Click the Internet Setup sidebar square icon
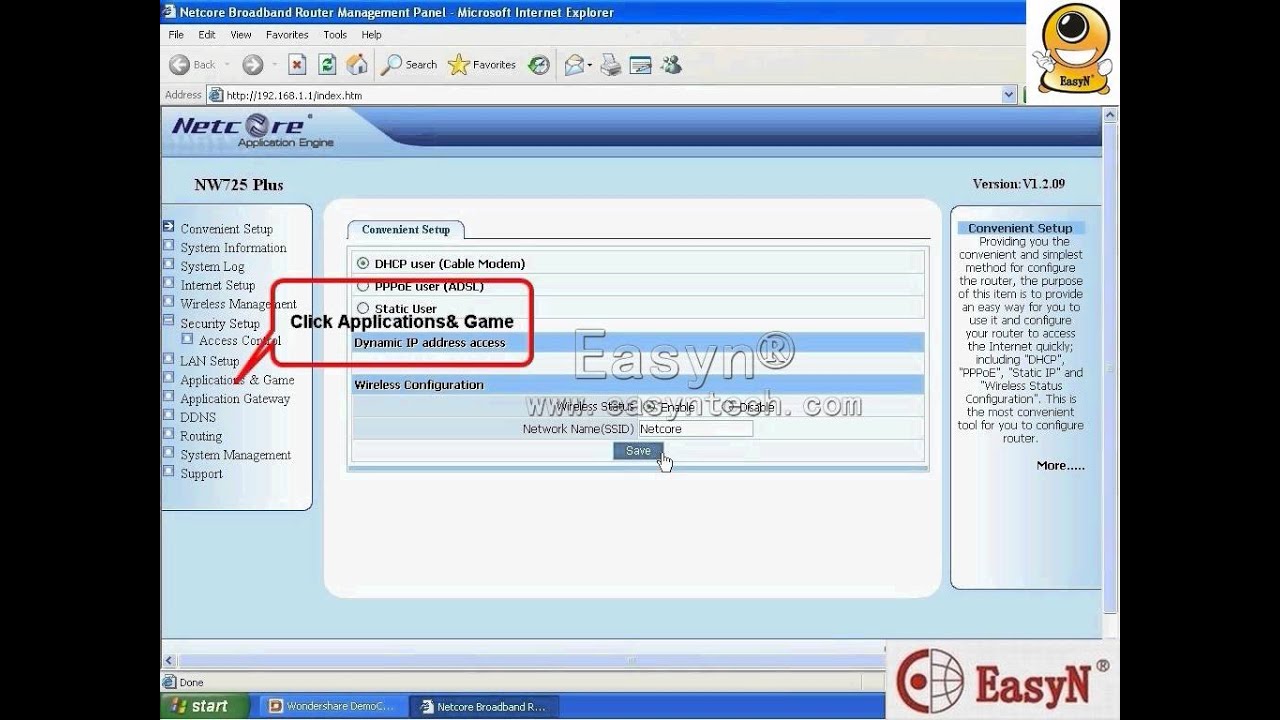 169,284
